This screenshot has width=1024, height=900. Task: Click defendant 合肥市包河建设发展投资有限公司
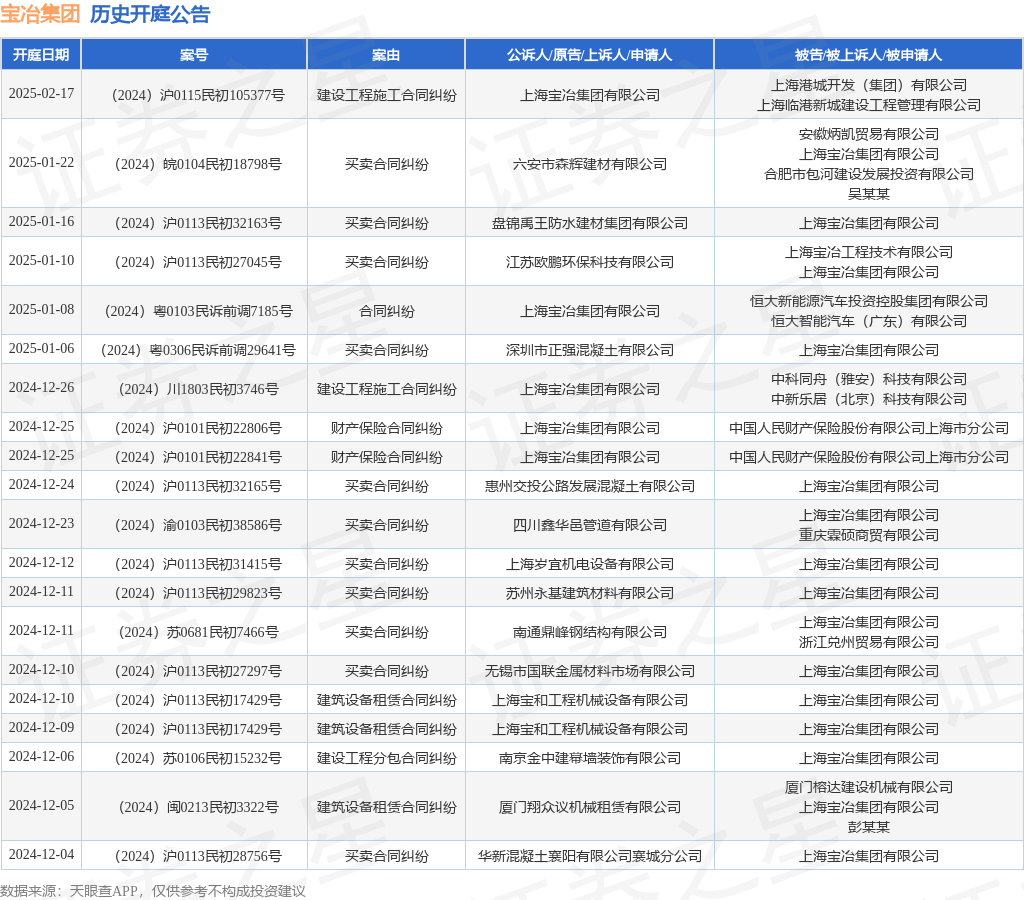[x=869, y=174]
